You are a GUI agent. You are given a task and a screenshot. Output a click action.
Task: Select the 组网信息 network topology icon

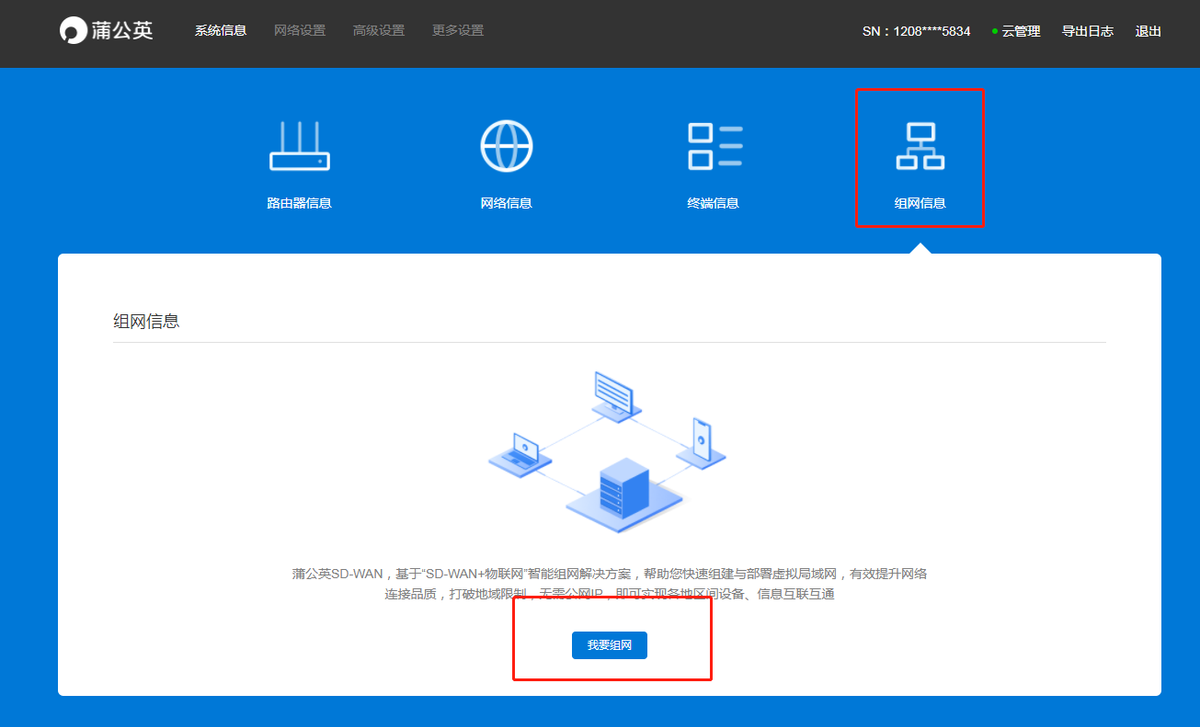click(x=920, y=146)
